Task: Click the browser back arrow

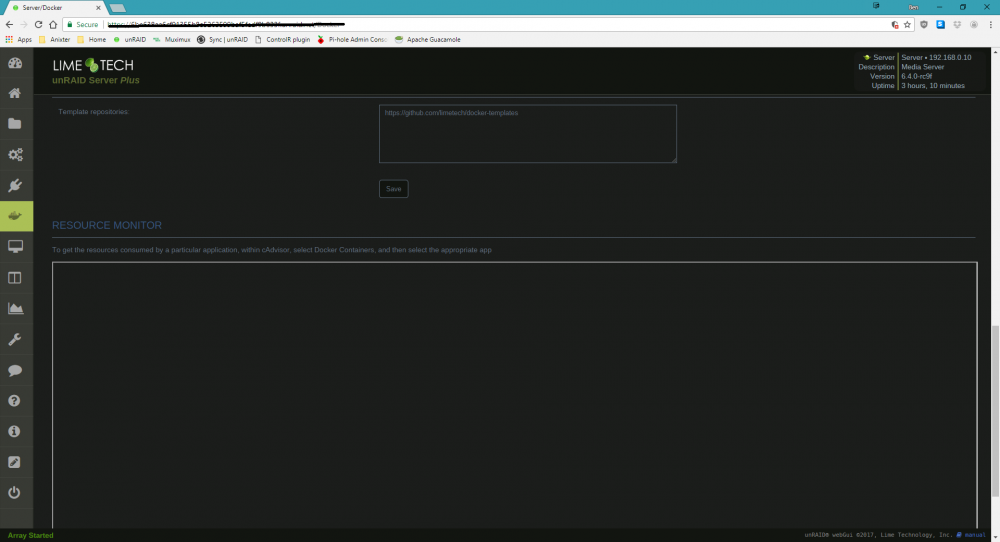Action: (x=9, y=24)
